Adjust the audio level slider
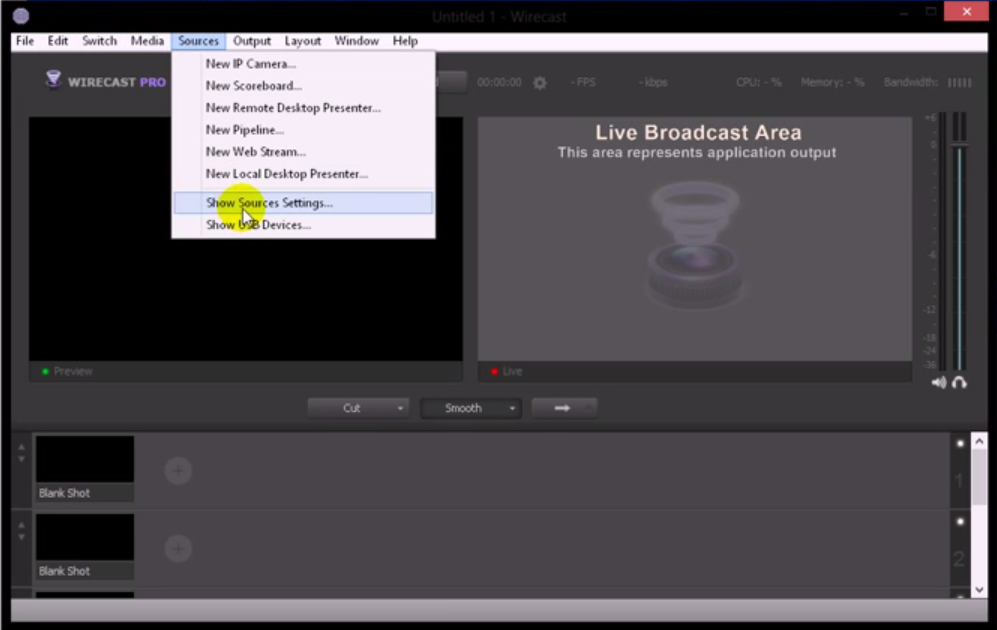This screenshot has width=997, height=630. pos(959,146)
